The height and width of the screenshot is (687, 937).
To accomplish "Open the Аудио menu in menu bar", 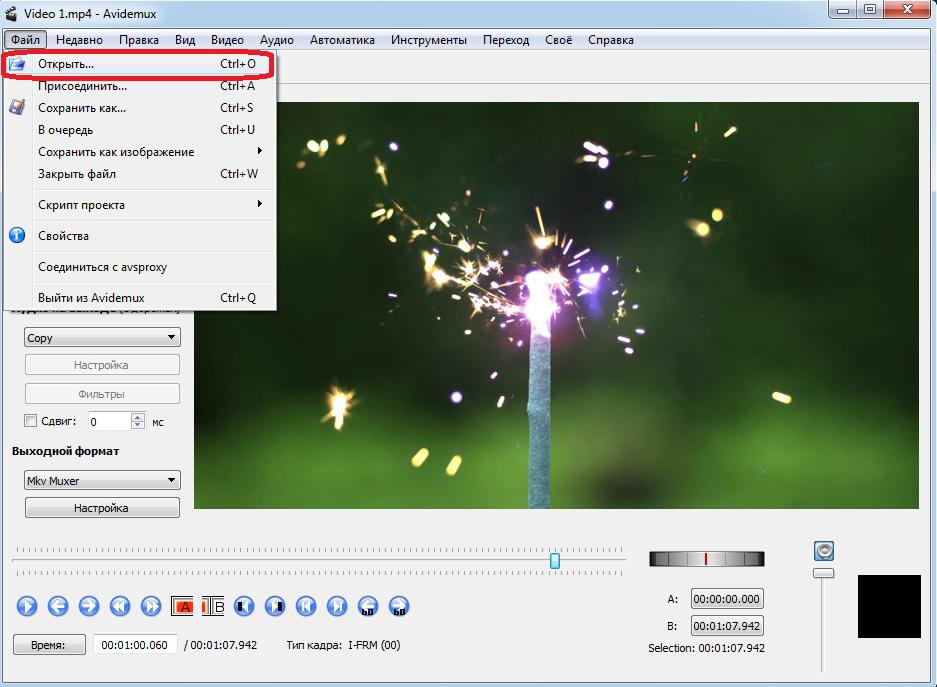I will [x=276, y=40].
